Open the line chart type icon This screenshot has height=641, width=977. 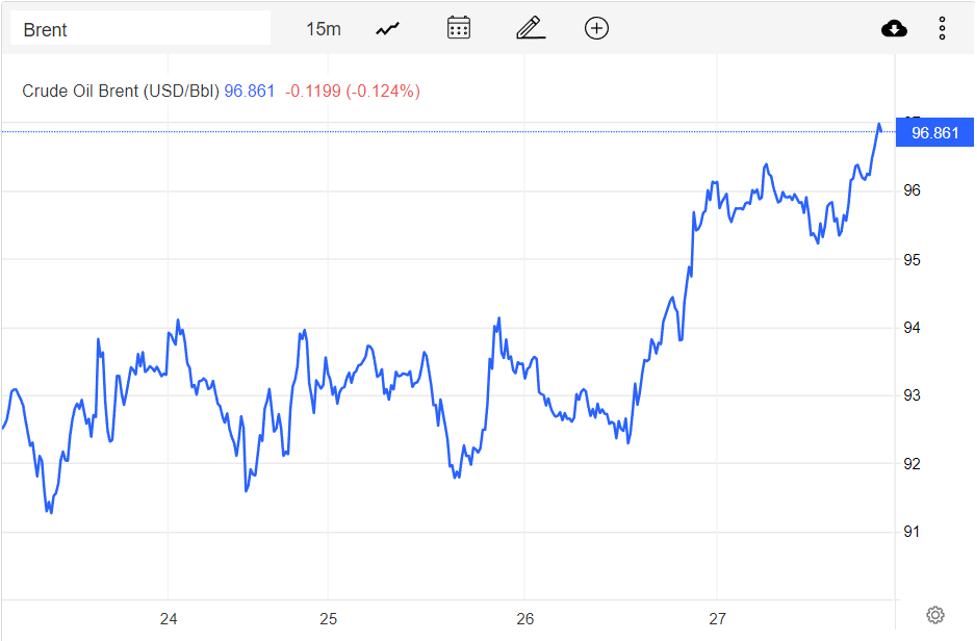click(387, 29)
